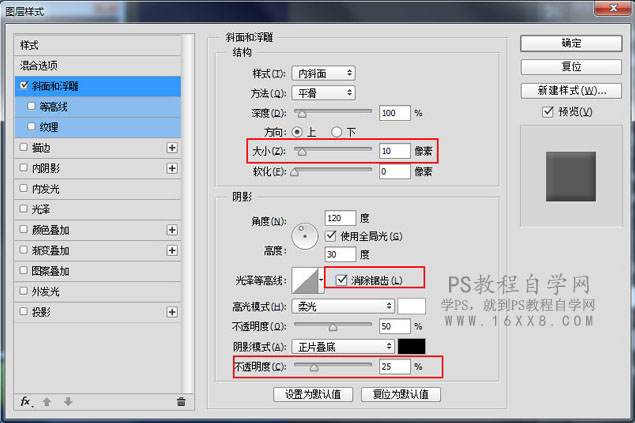Click the shadow 不透明度(C) slider thumb
The image size is (635, 423).
point(314,367)
